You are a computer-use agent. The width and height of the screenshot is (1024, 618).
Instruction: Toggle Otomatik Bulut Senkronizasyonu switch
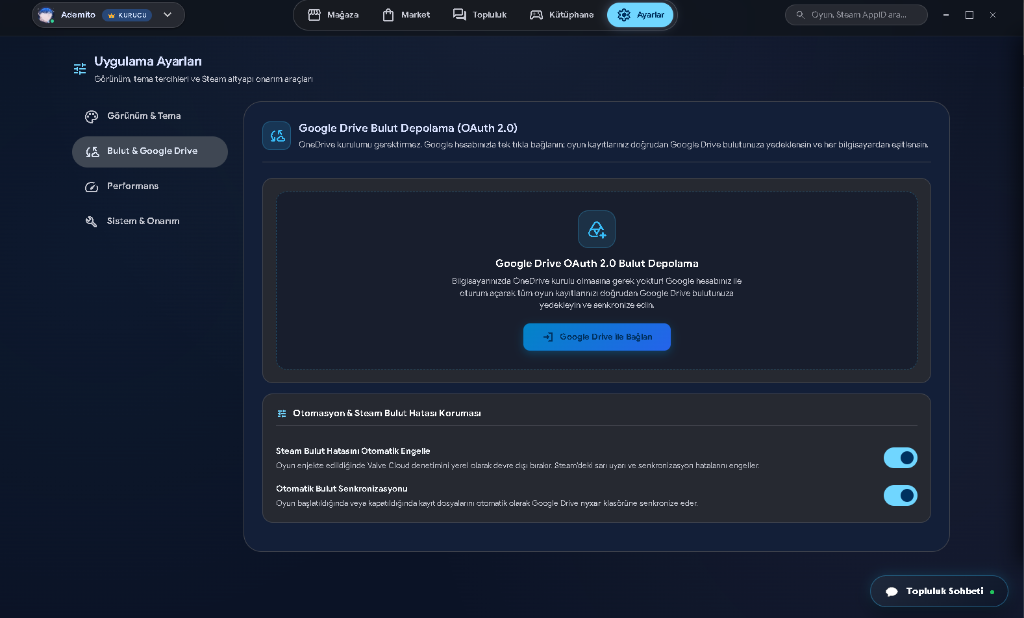[x=900, y=496]
